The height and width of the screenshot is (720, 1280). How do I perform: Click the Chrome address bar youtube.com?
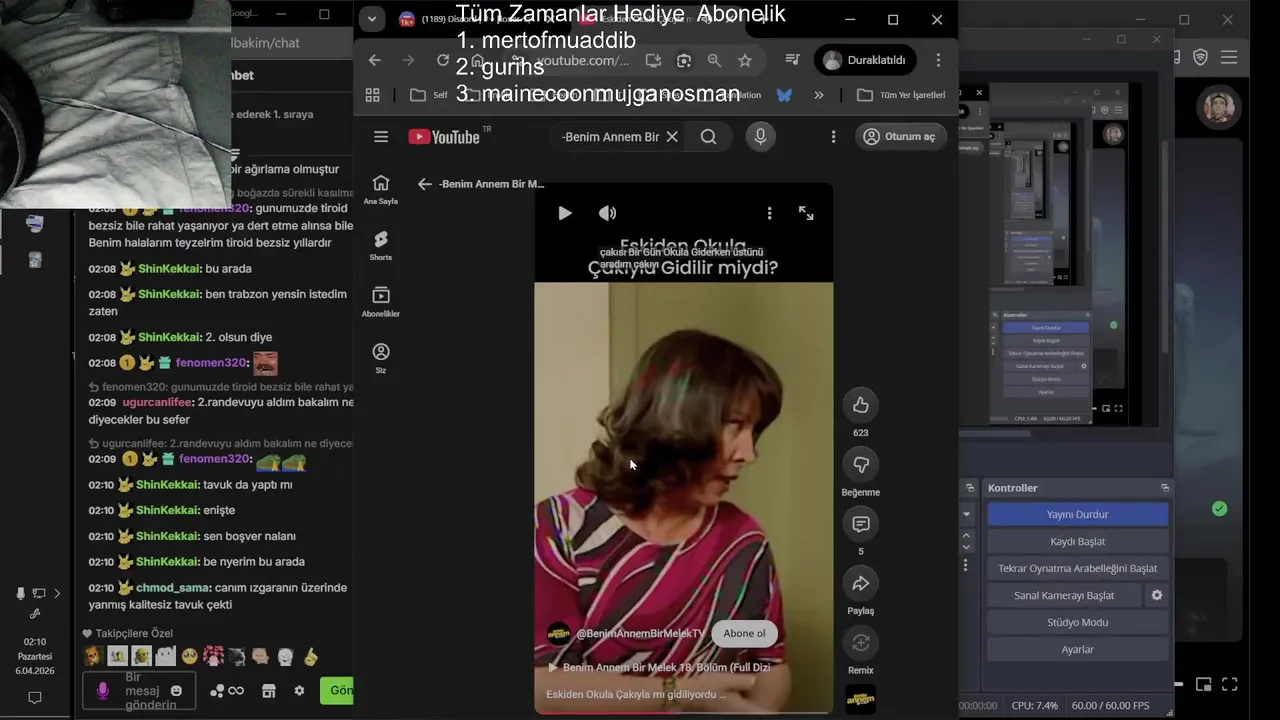click(583, 61)
